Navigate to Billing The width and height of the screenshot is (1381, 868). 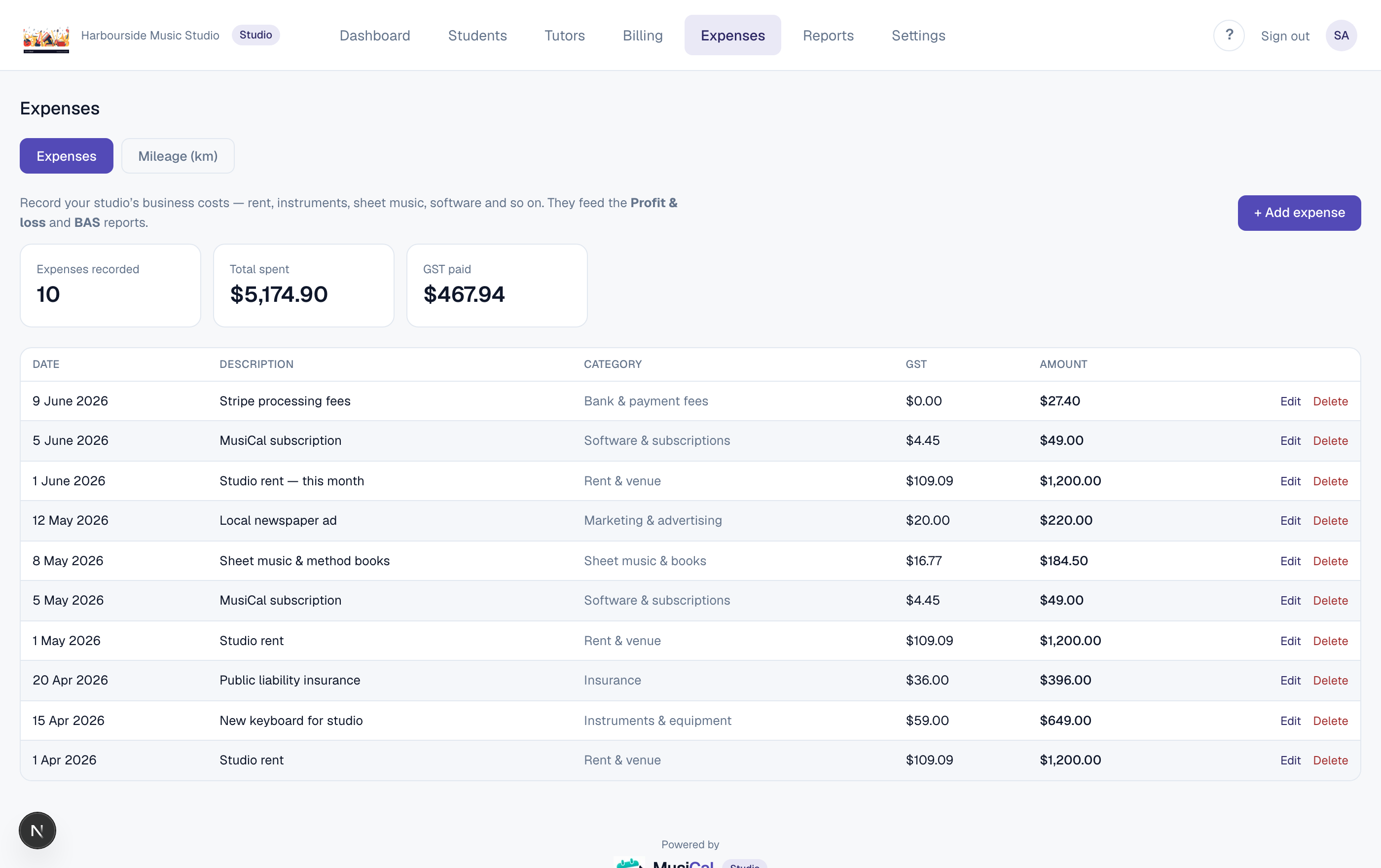pyautogui.click(x=642, y=36)
